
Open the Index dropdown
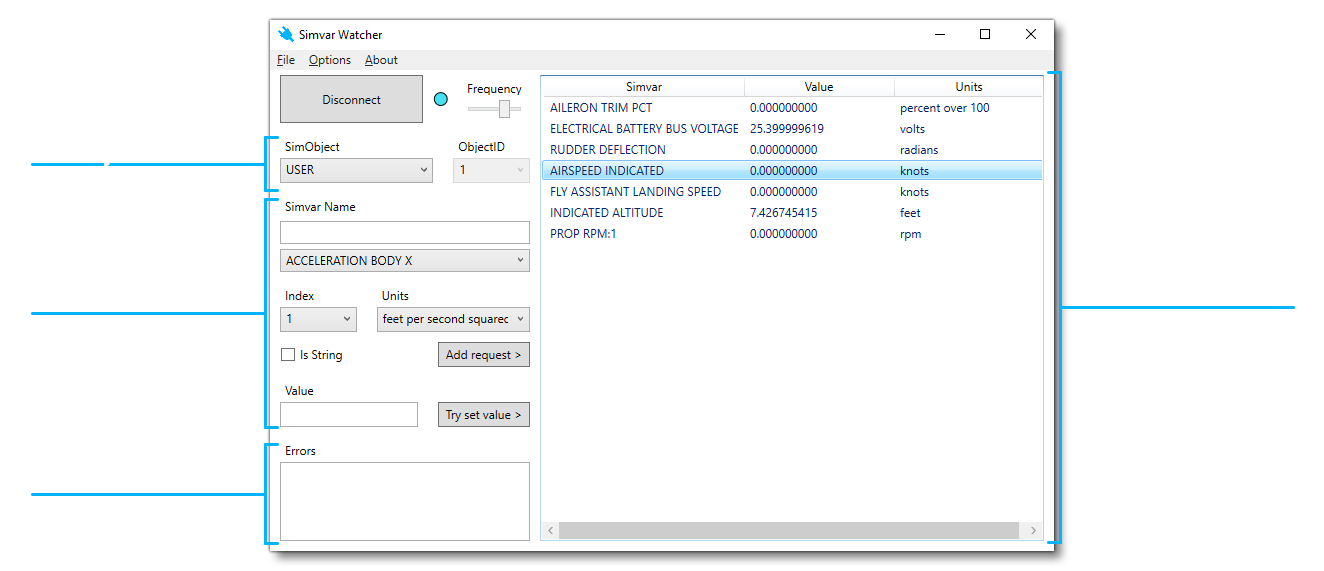pyautogui.click(x=318, y=320)
